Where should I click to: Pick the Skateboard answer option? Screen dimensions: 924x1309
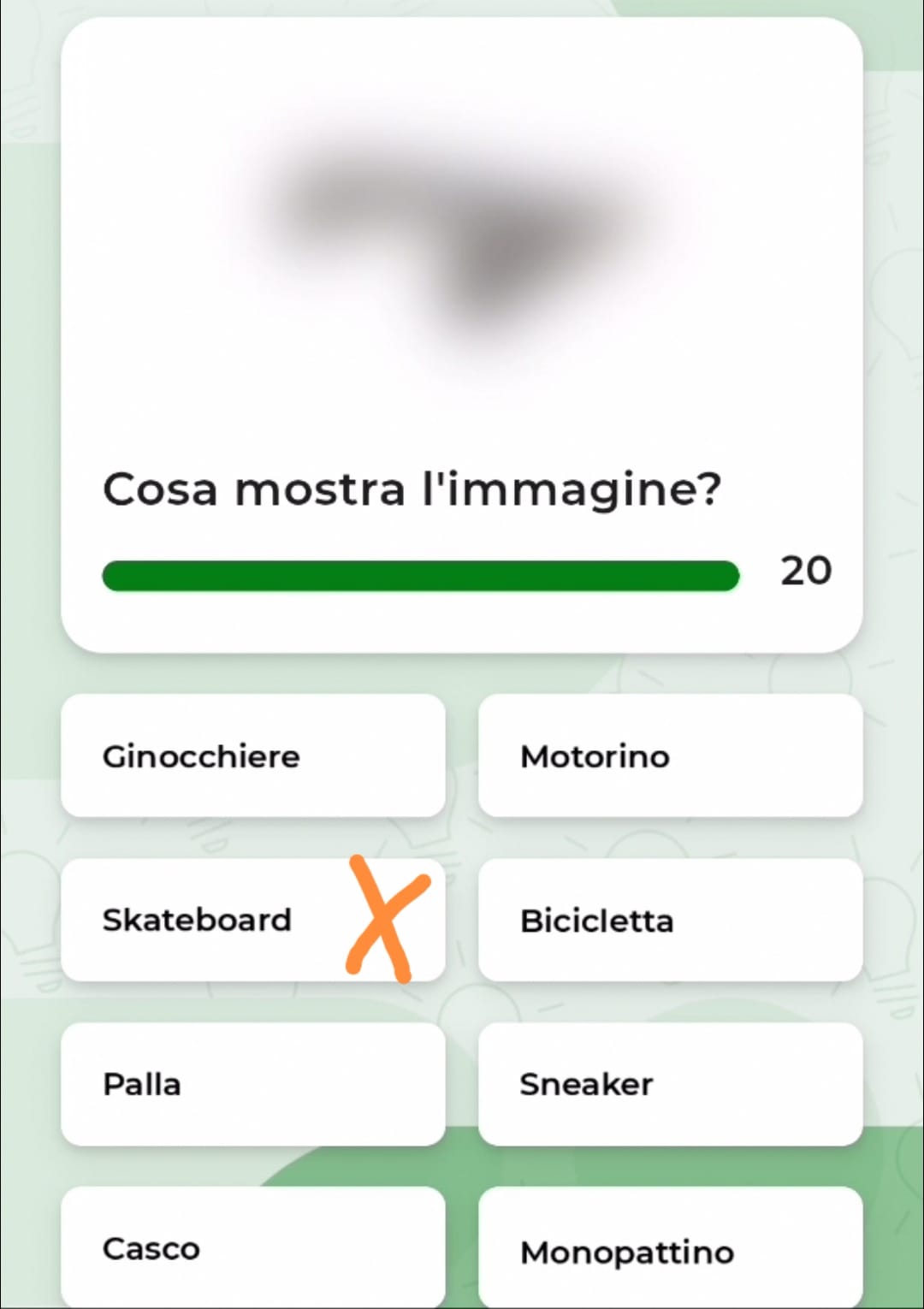pos(252,920)
